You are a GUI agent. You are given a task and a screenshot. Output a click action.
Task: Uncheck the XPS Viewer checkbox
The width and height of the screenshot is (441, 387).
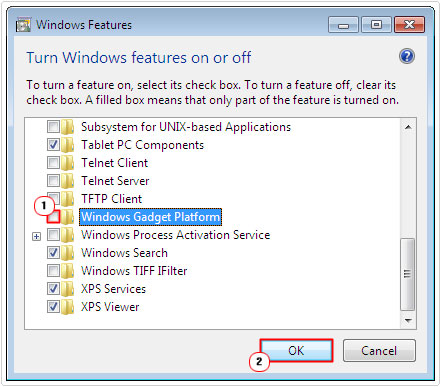53,307
